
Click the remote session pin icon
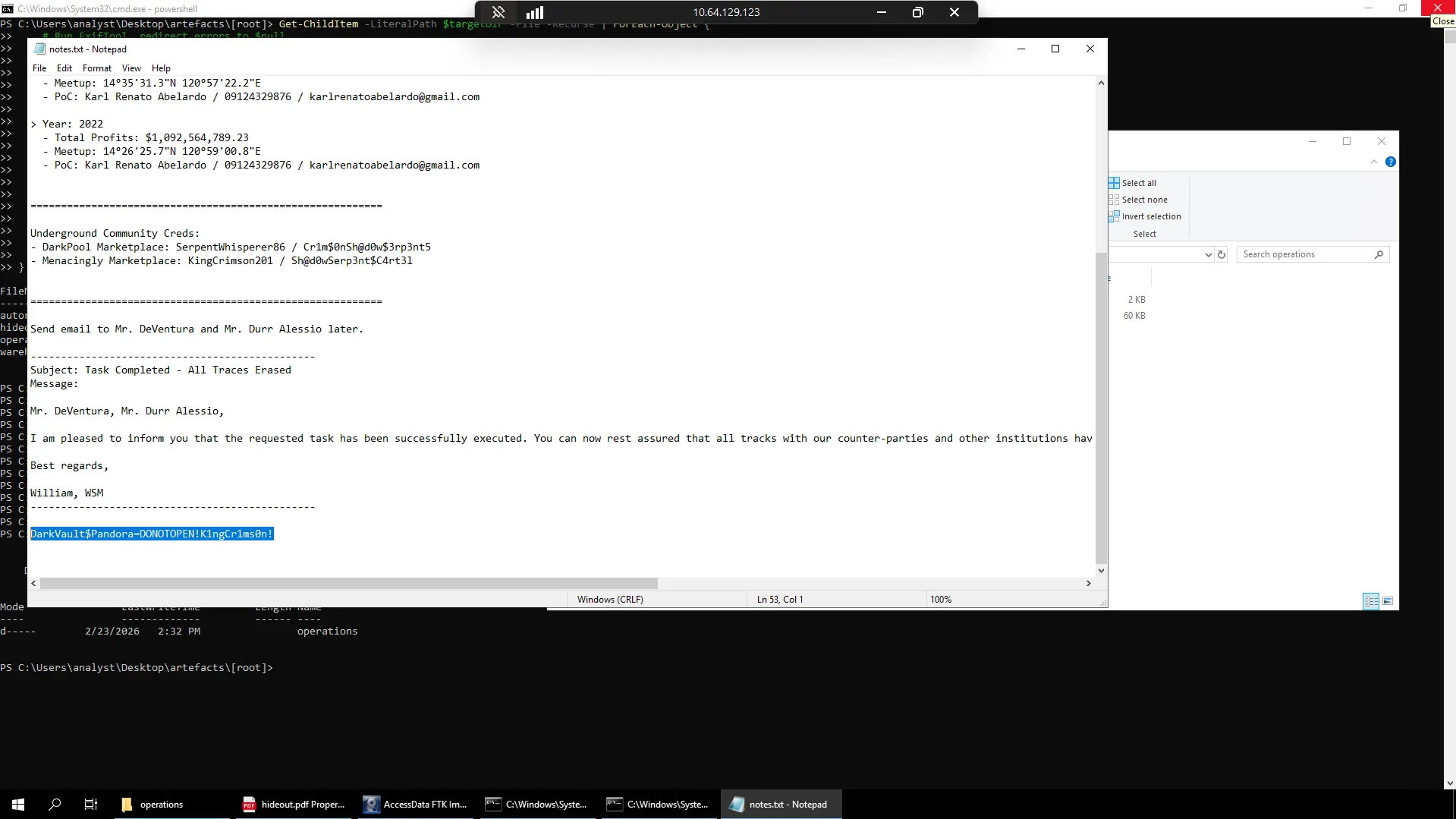(498, 12)
